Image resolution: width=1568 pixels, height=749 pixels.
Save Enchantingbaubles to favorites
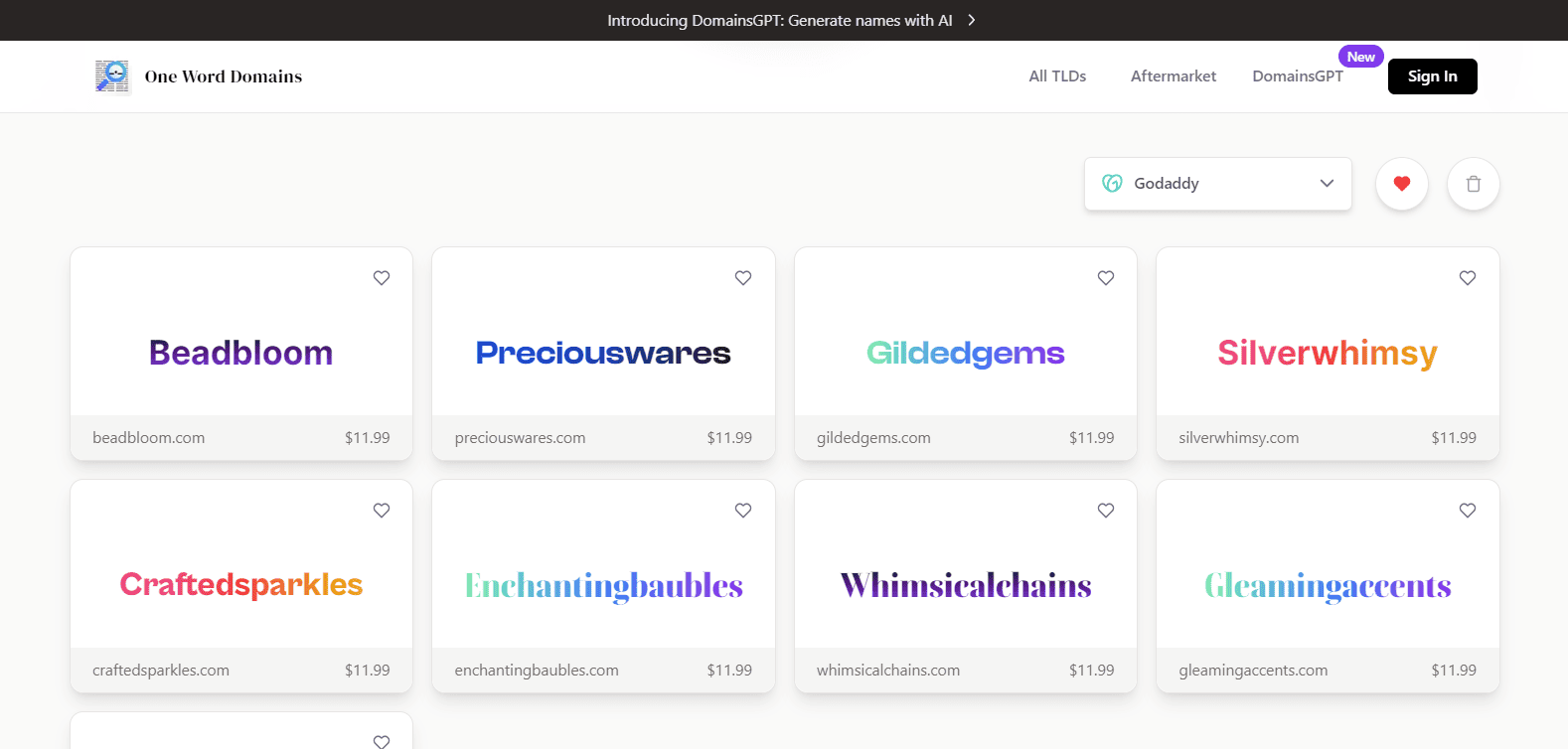click(x=743, y=511)
